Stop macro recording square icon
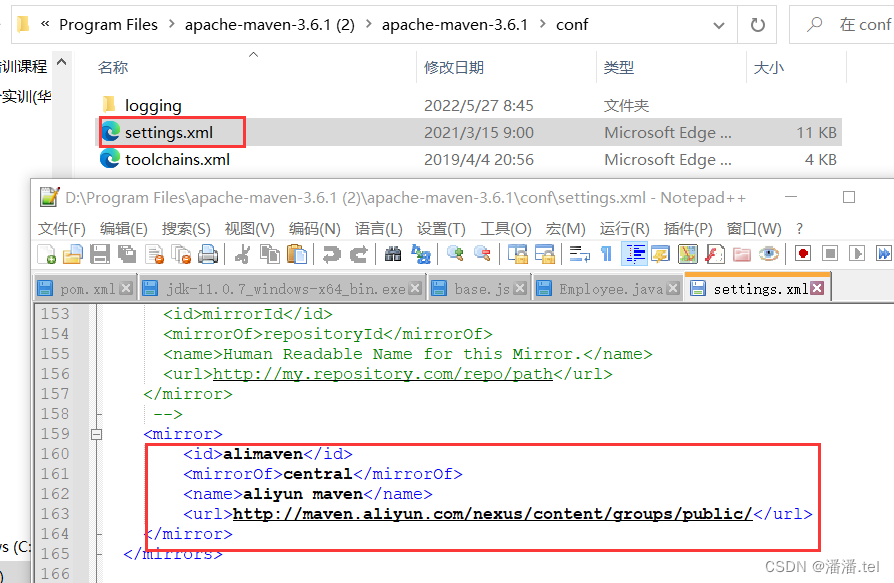This screenshot has width=894, height=583. click(x=830, y=254)
